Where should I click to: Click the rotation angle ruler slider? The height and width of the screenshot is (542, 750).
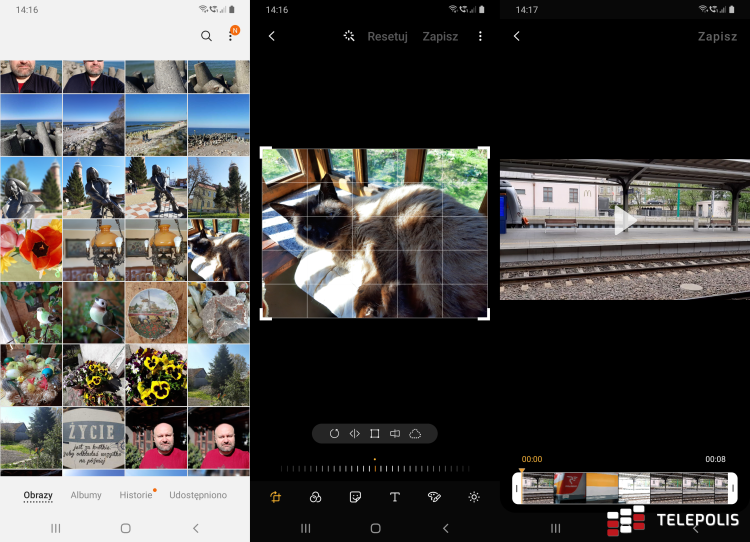375,468
